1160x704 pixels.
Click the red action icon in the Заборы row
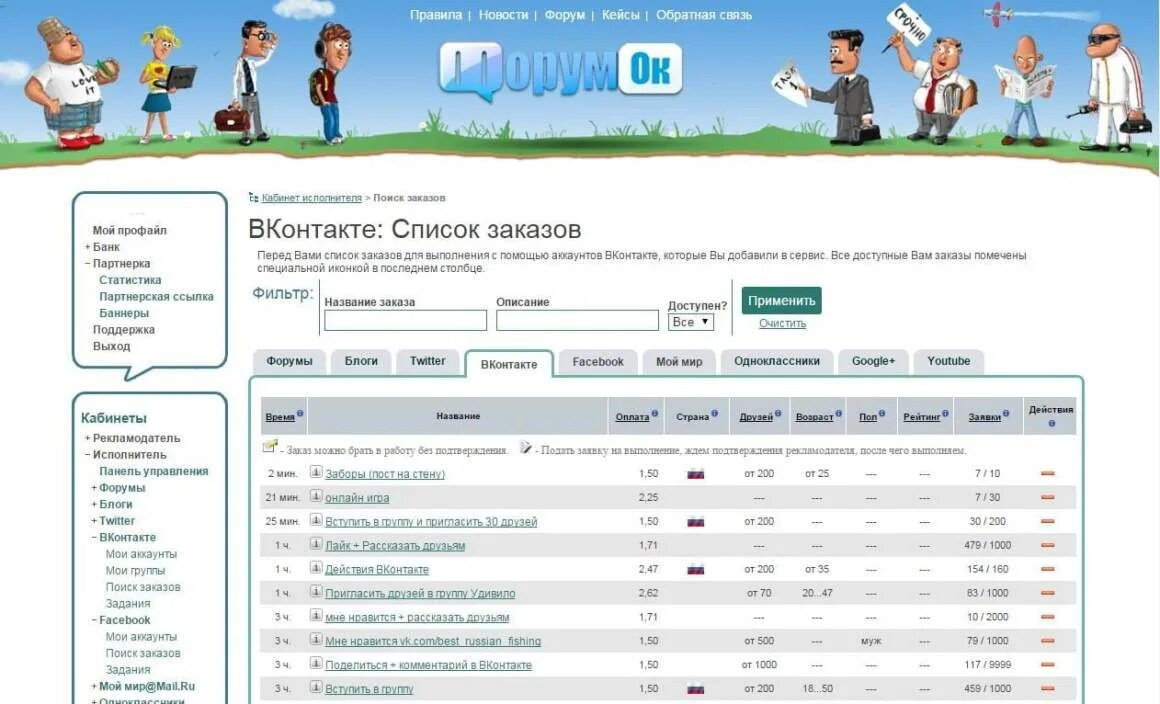[x=1048, y=473]
